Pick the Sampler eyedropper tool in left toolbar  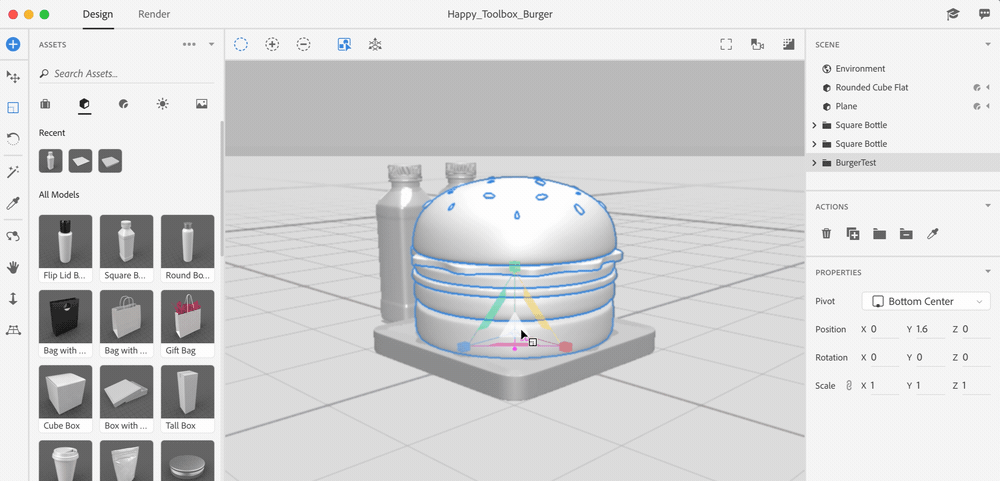pyautogui.click(x=13, y=204)
